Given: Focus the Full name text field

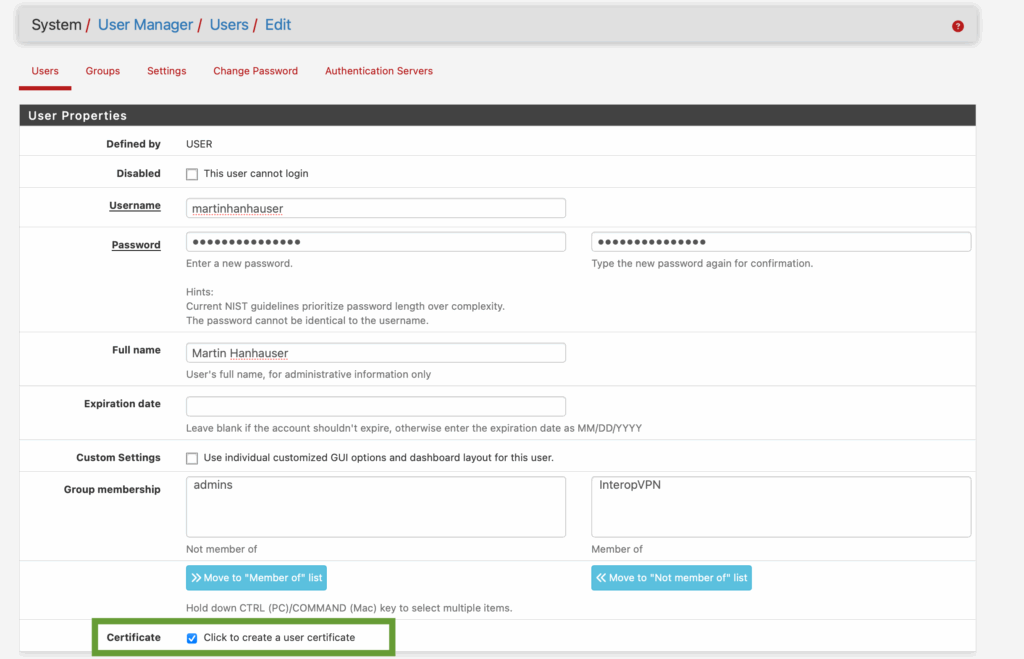Looking at the screenshot, I should coord(376,353).
